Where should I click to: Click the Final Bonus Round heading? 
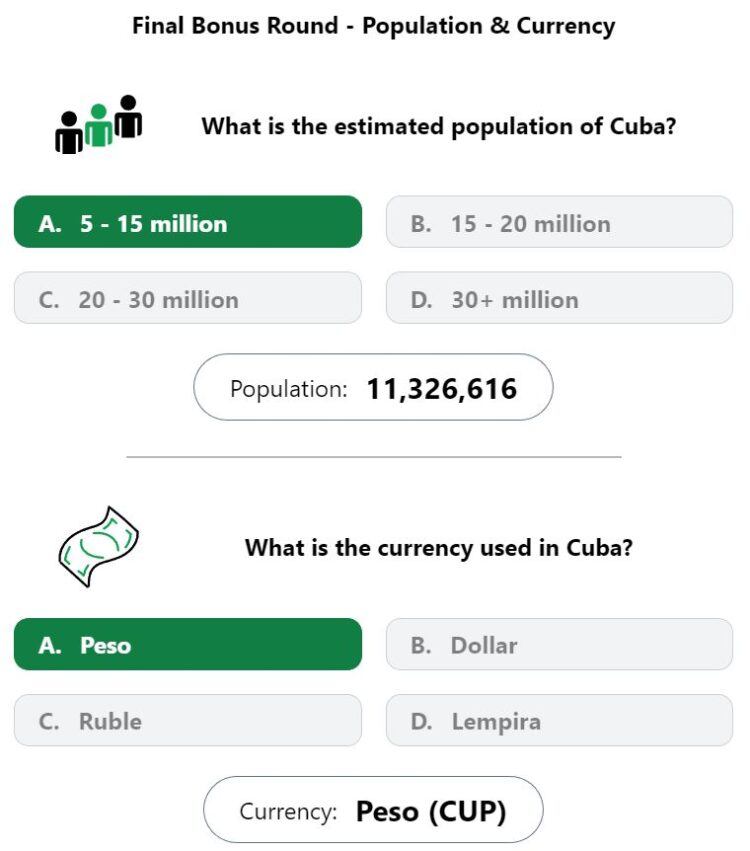click(x=374, y=26)
